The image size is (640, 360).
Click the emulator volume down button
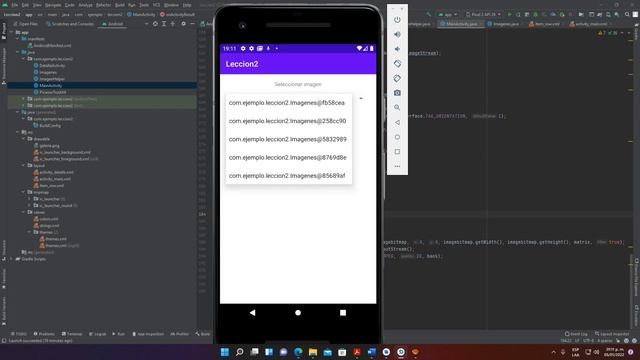(397, 49)
